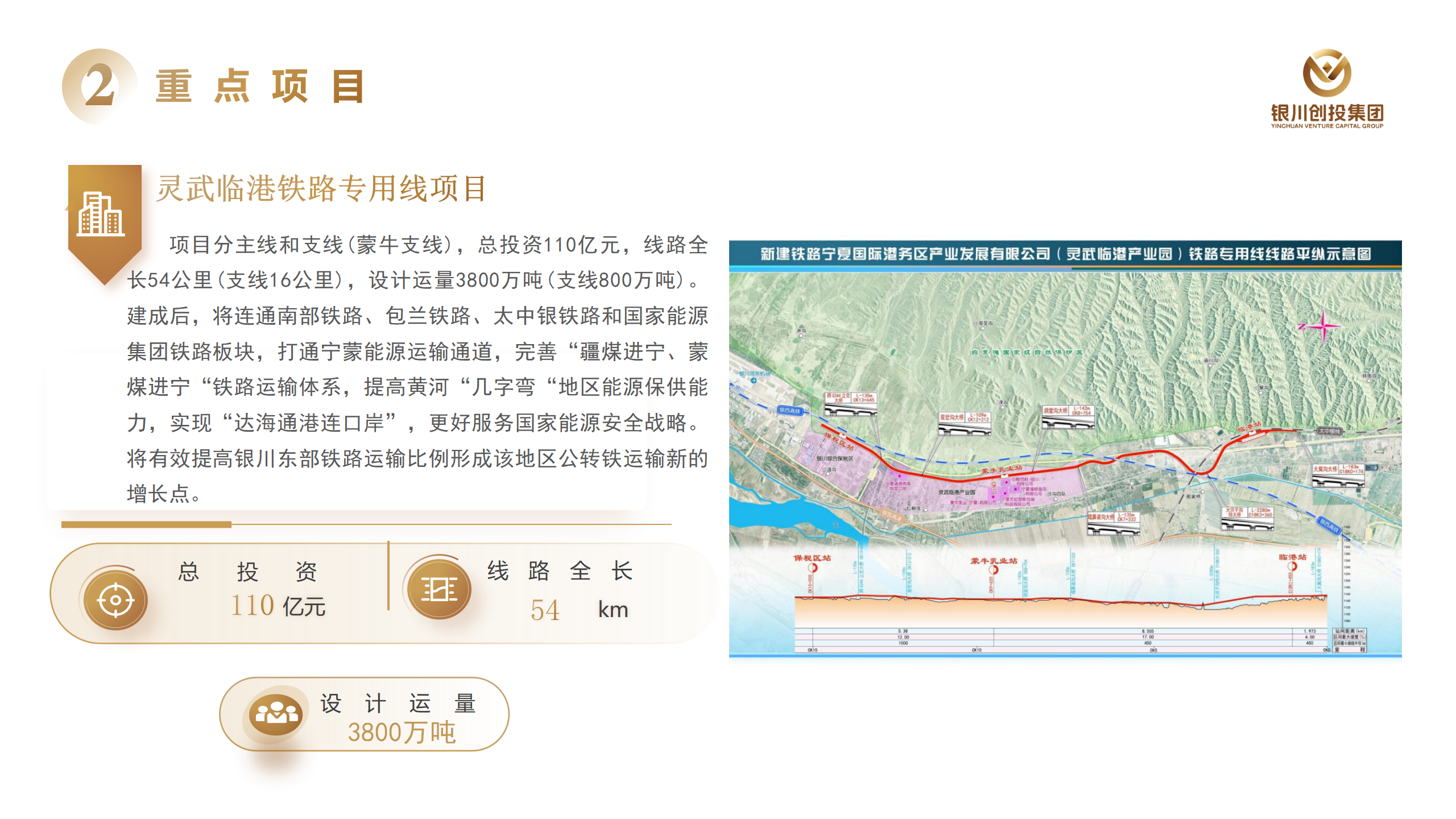Click the building icon on gold banner

tap(101, 214)
